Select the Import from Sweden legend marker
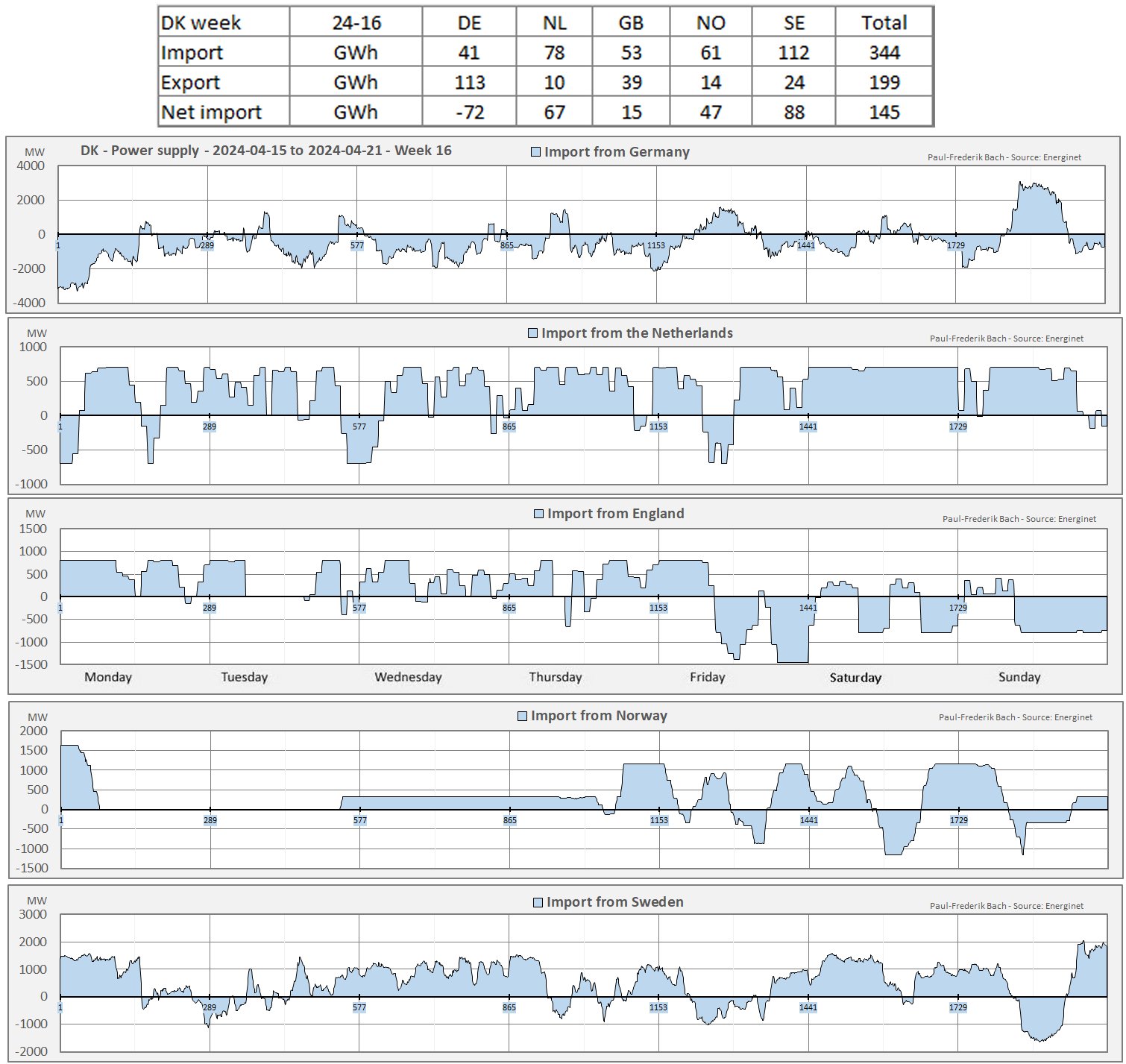1126x1064 pixels. tap(538, 902)
